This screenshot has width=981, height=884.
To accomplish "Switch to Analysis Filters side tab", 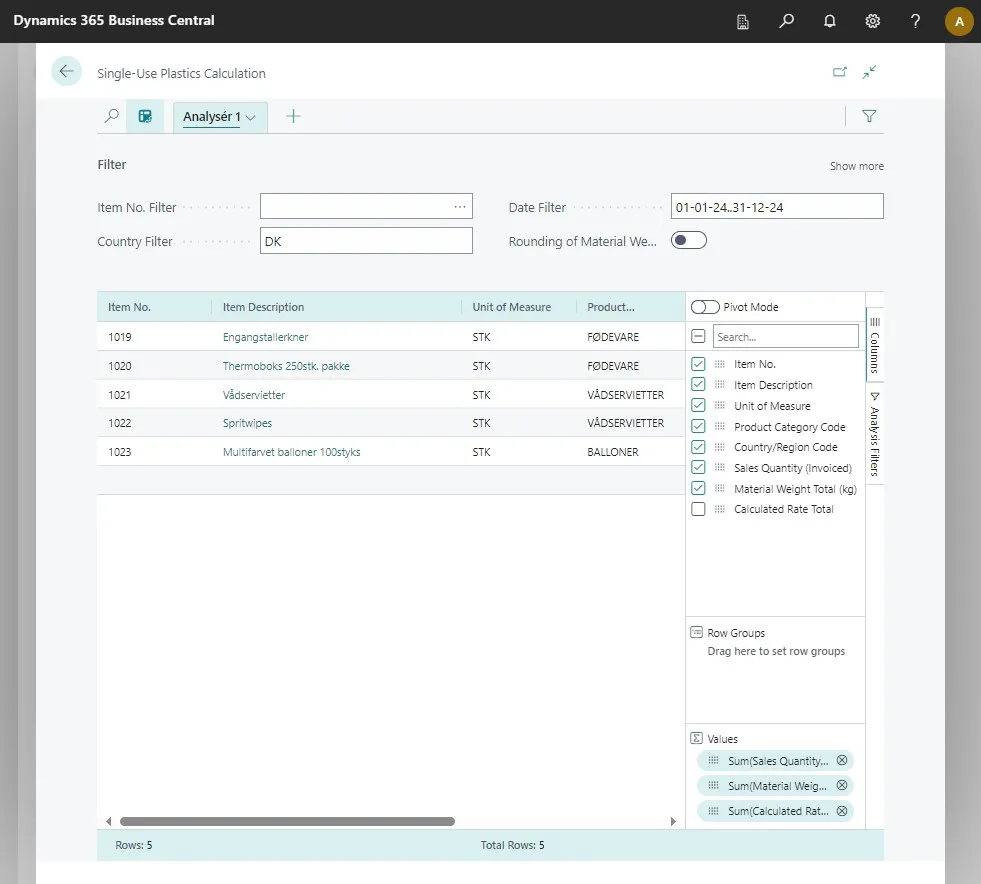I will 875,434.
